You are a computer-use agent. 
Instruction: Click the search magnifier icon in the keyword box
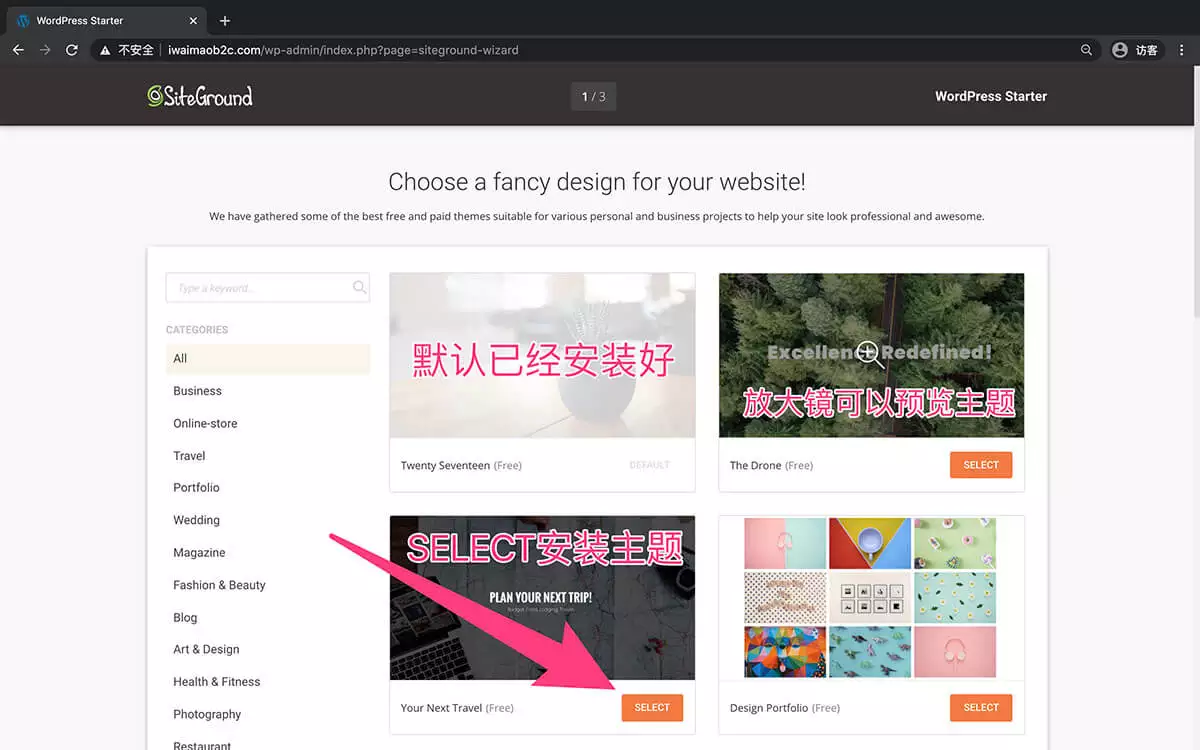tap(359, 287)
